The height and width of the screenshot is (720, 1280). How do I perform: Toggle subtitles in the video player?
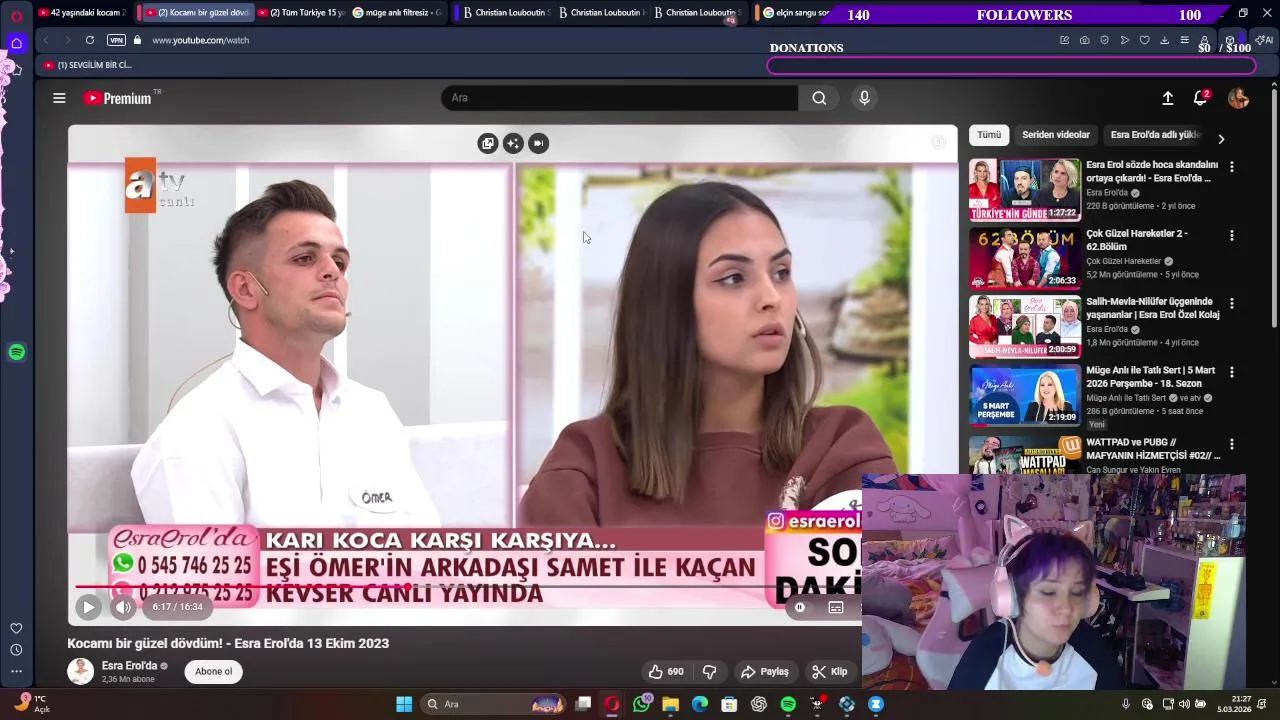[836, 607]
